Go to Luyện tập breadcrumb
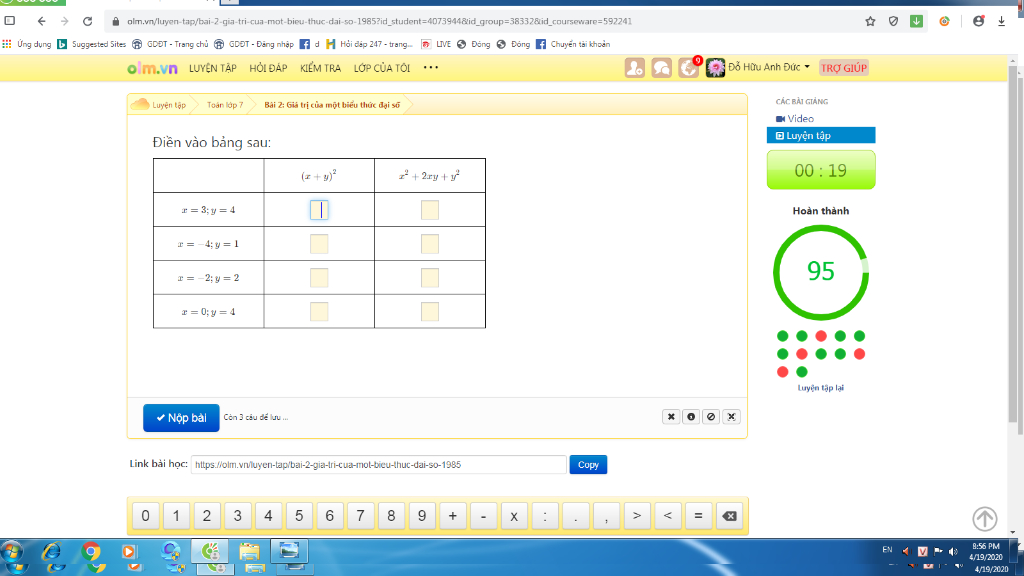This screenshot has width=1024, height=576. 168,104
